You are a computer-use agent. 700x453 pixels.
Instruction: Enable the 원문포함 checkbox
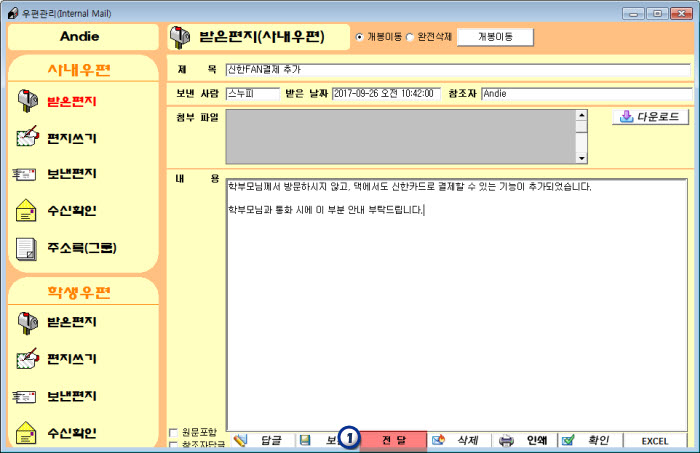(x=174, y=432)
